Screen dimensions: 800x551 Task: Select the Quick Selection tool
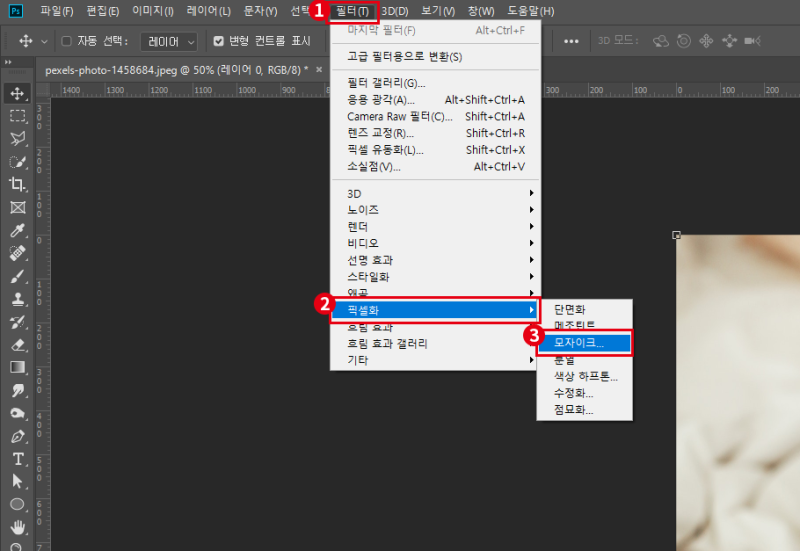click(x=17, y=162)
